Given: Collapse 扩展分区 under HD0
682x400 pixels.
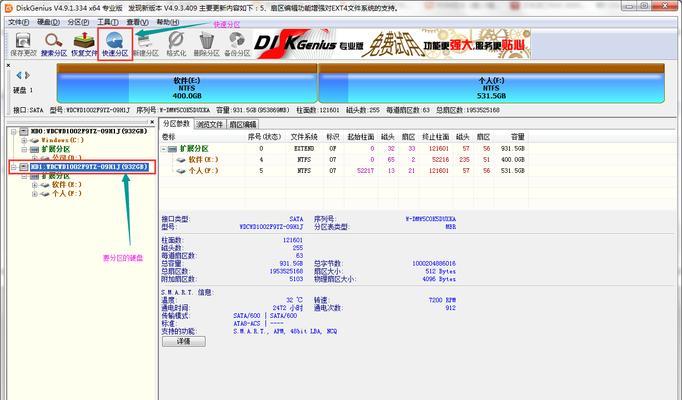Looking at the screenshot, I should (24, 149).
